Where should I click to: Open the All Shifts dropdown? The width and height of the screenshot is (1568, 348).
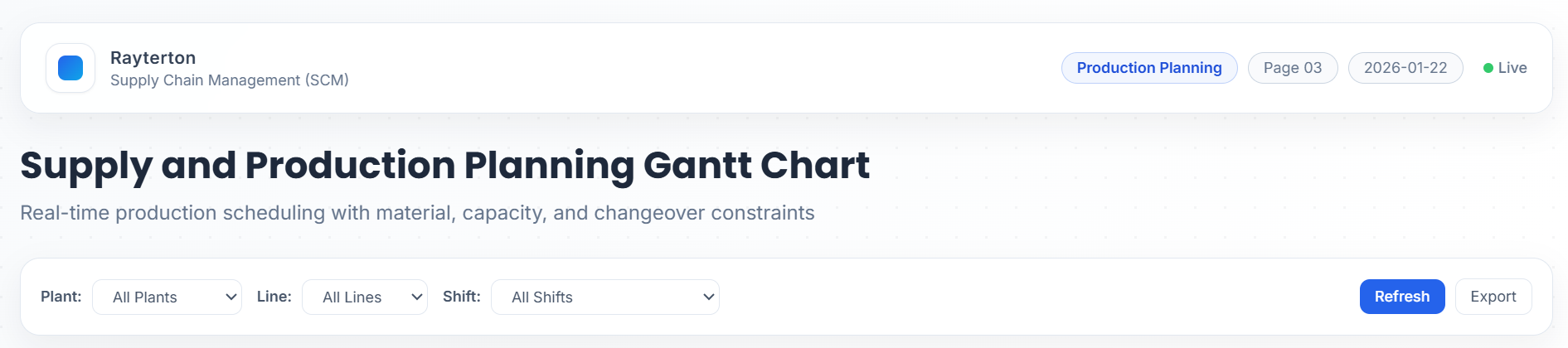click(604, 297)
